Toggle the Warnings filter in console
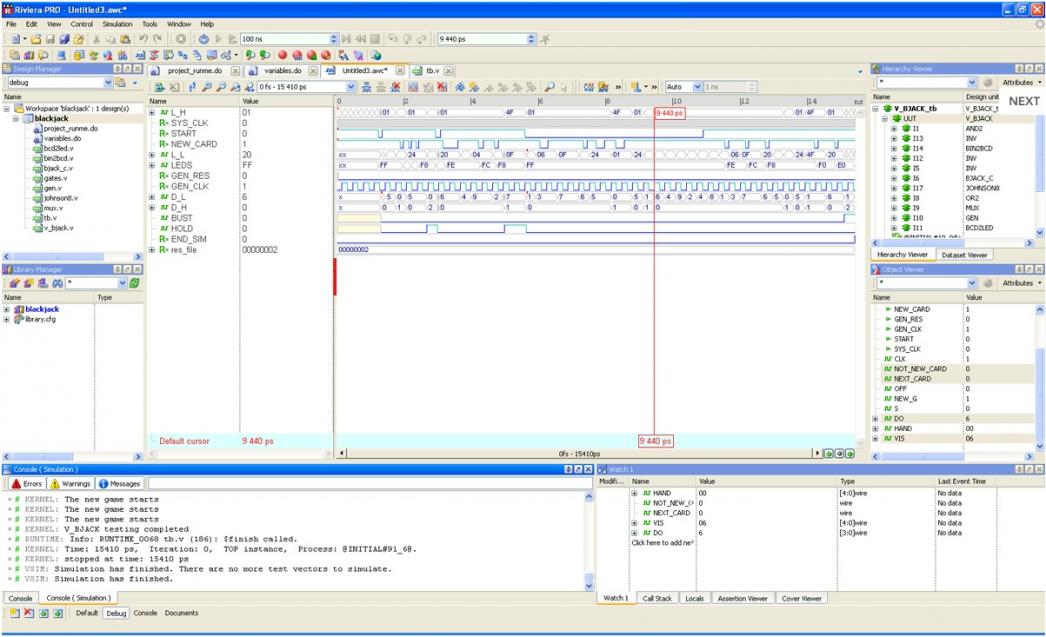Screen dimensions: 1046x637 [x=70, y=484]
